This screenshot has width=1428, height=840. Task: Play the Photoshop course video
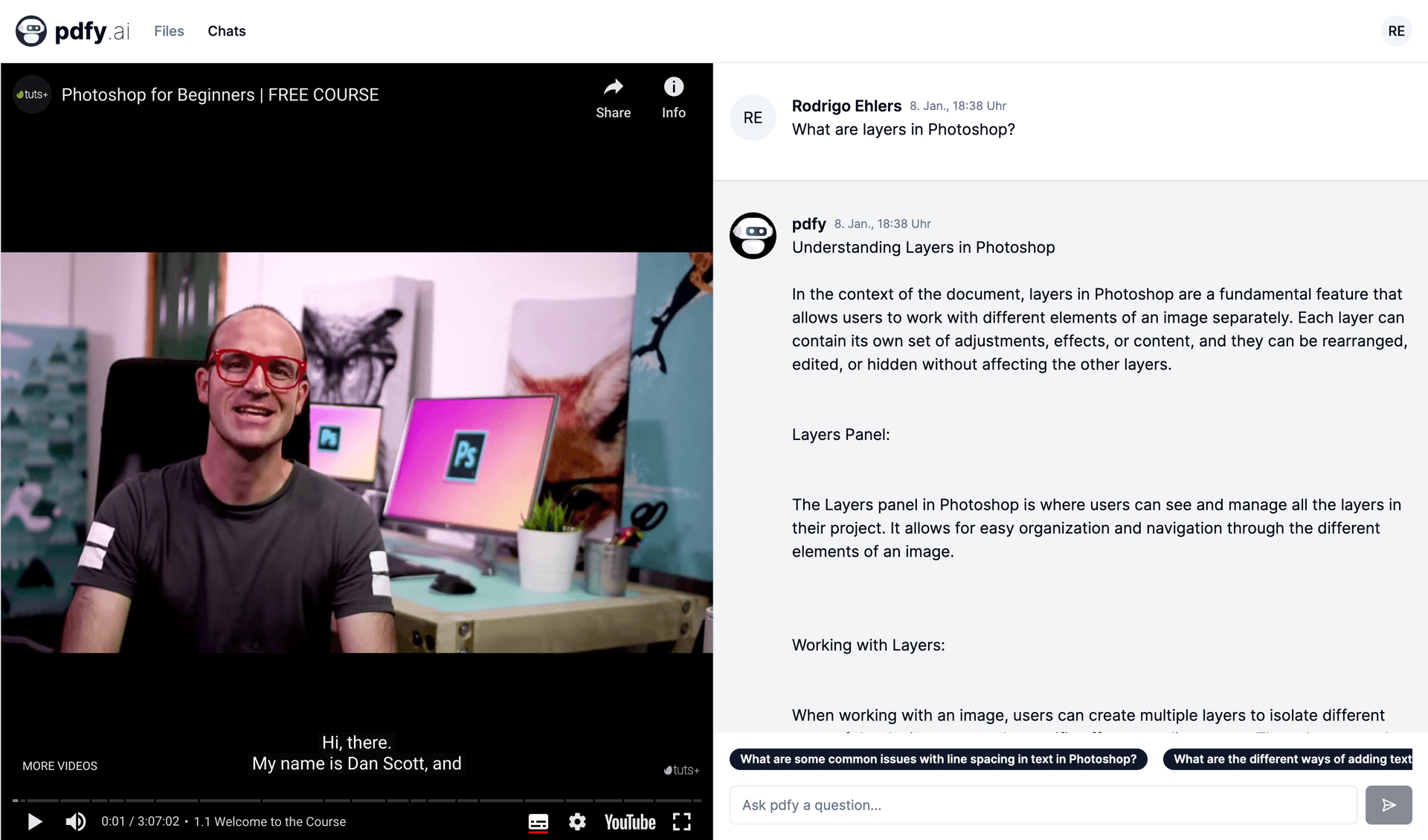(34, 821)
